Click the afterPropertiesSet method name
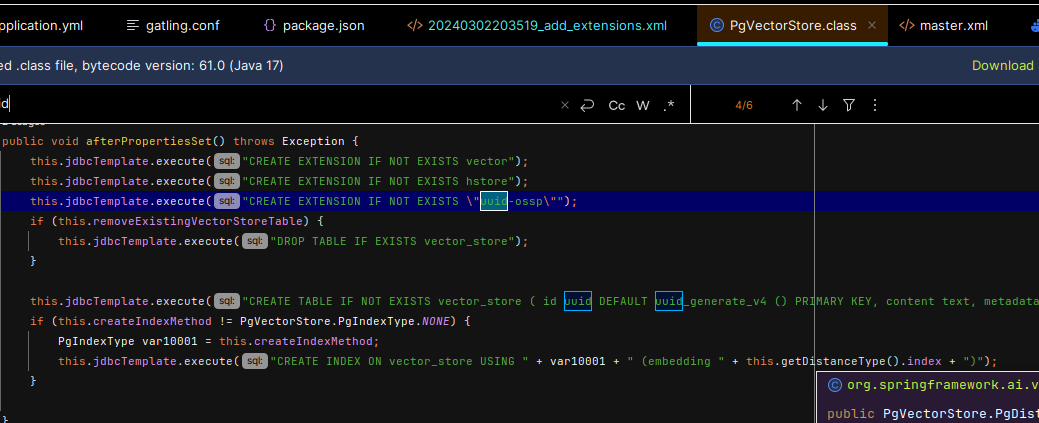 pos(148,141)
